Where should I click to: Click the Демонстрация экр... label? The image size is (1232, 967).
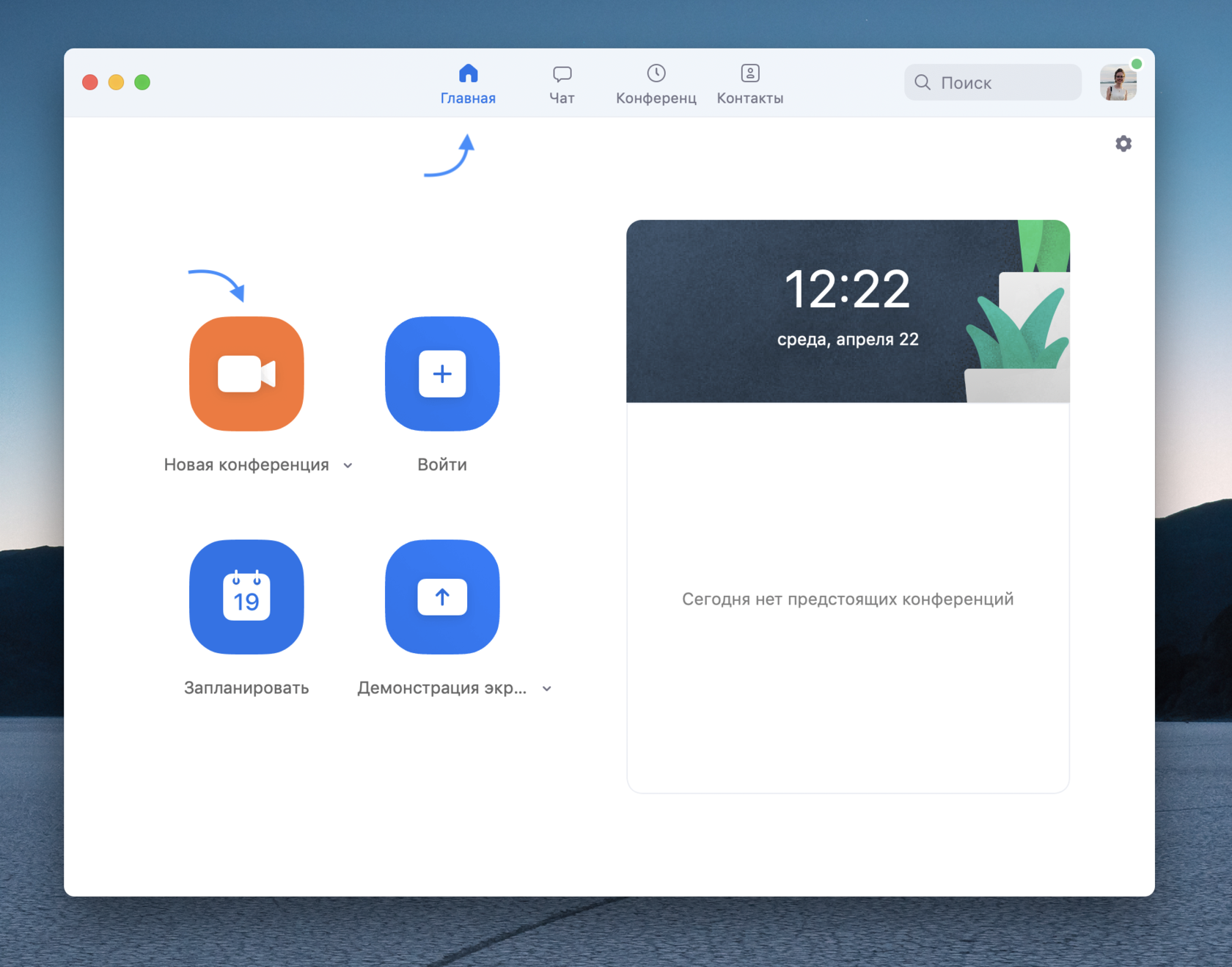pyautogui.click(x=442, y=688)
